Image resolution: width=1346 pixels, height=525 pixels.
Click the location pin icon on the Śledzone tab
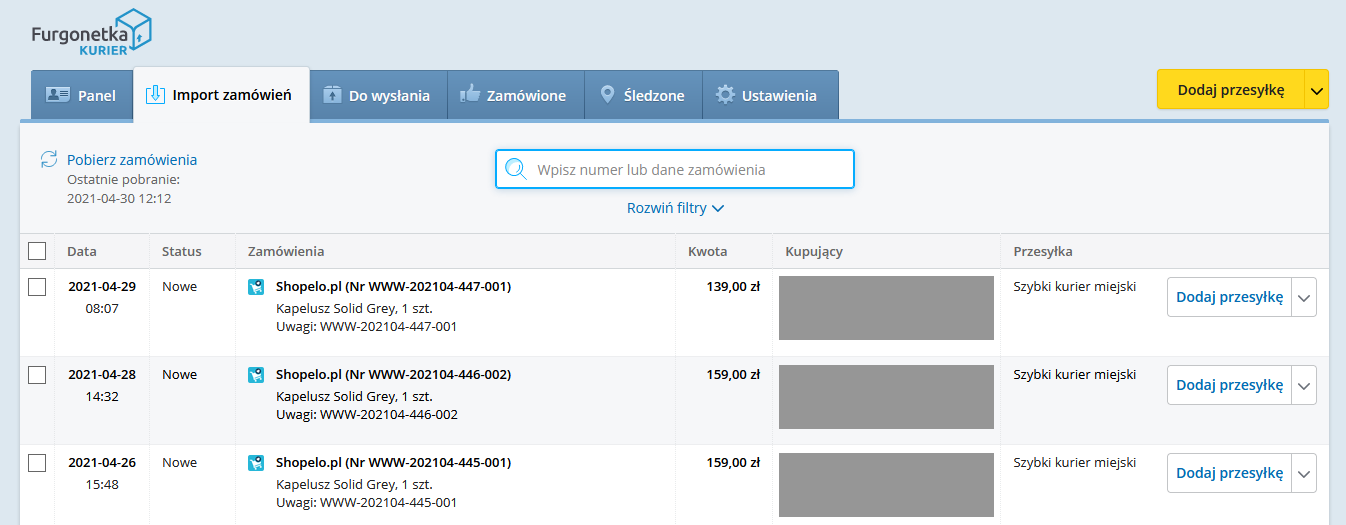607,95
